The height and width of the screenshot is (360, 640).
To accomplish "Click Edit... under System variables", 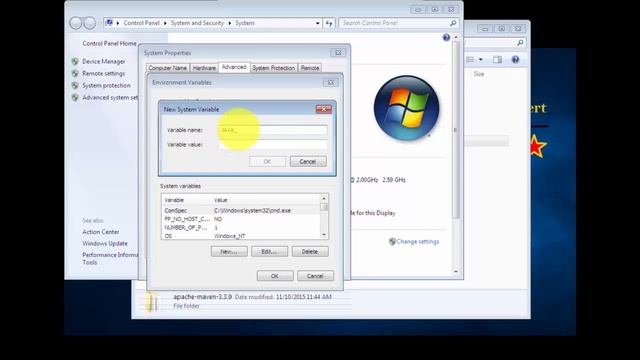I will [269, 252].
